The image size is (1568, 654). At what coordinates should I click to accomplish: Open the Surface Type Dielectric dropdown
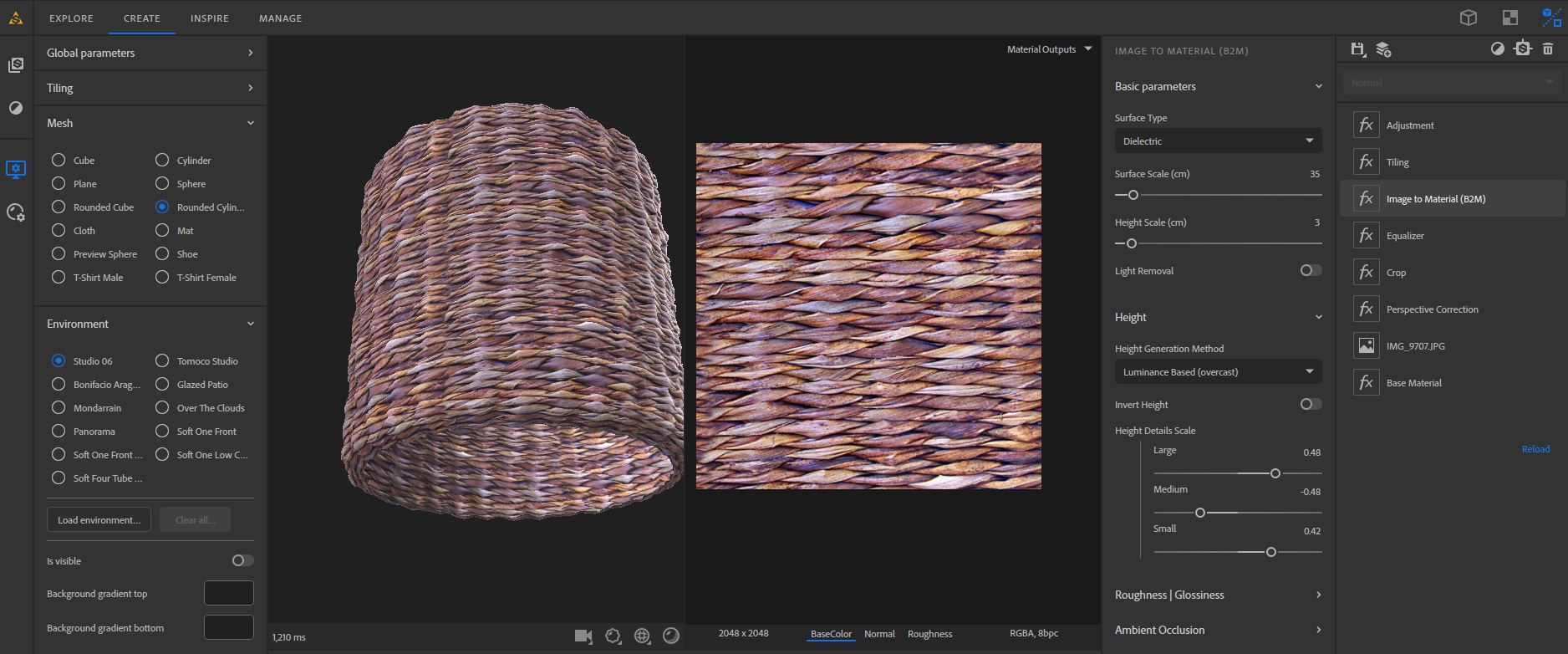coord(1218,141)
